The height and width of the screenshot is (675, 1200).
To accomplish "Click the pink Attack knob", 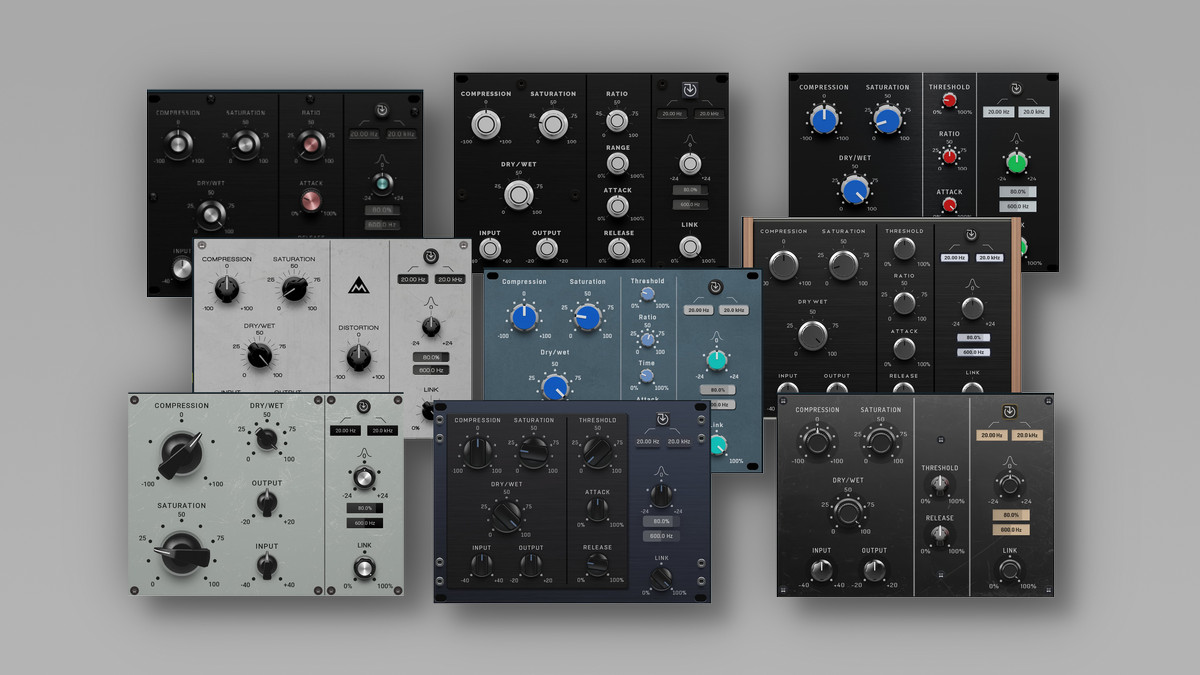I will (x=311, y=202).
